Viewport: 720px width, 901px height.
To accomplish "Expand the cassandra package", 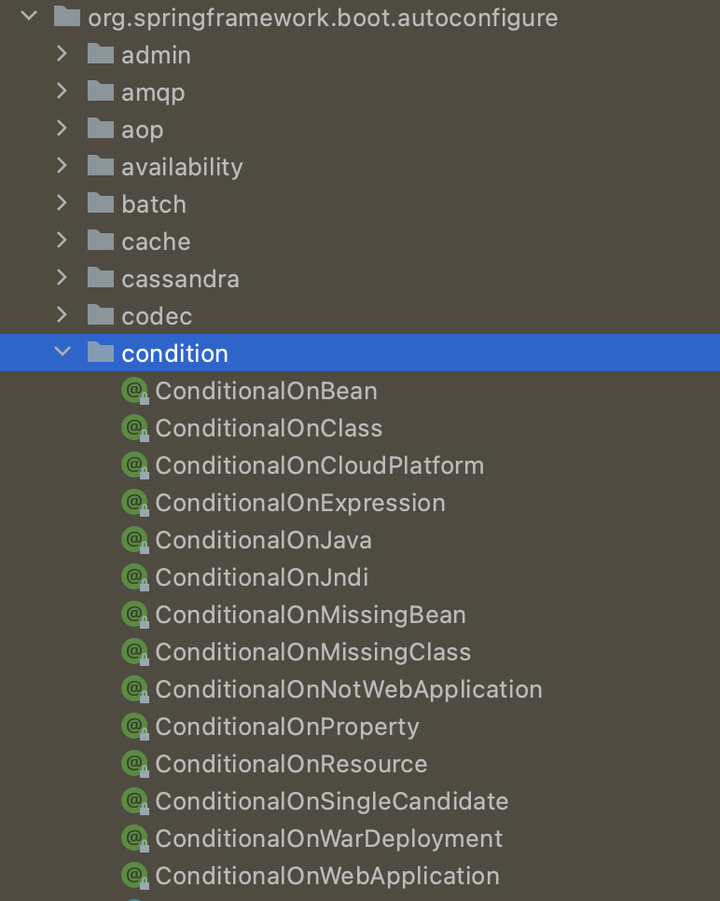I will (x=62, y=278).
